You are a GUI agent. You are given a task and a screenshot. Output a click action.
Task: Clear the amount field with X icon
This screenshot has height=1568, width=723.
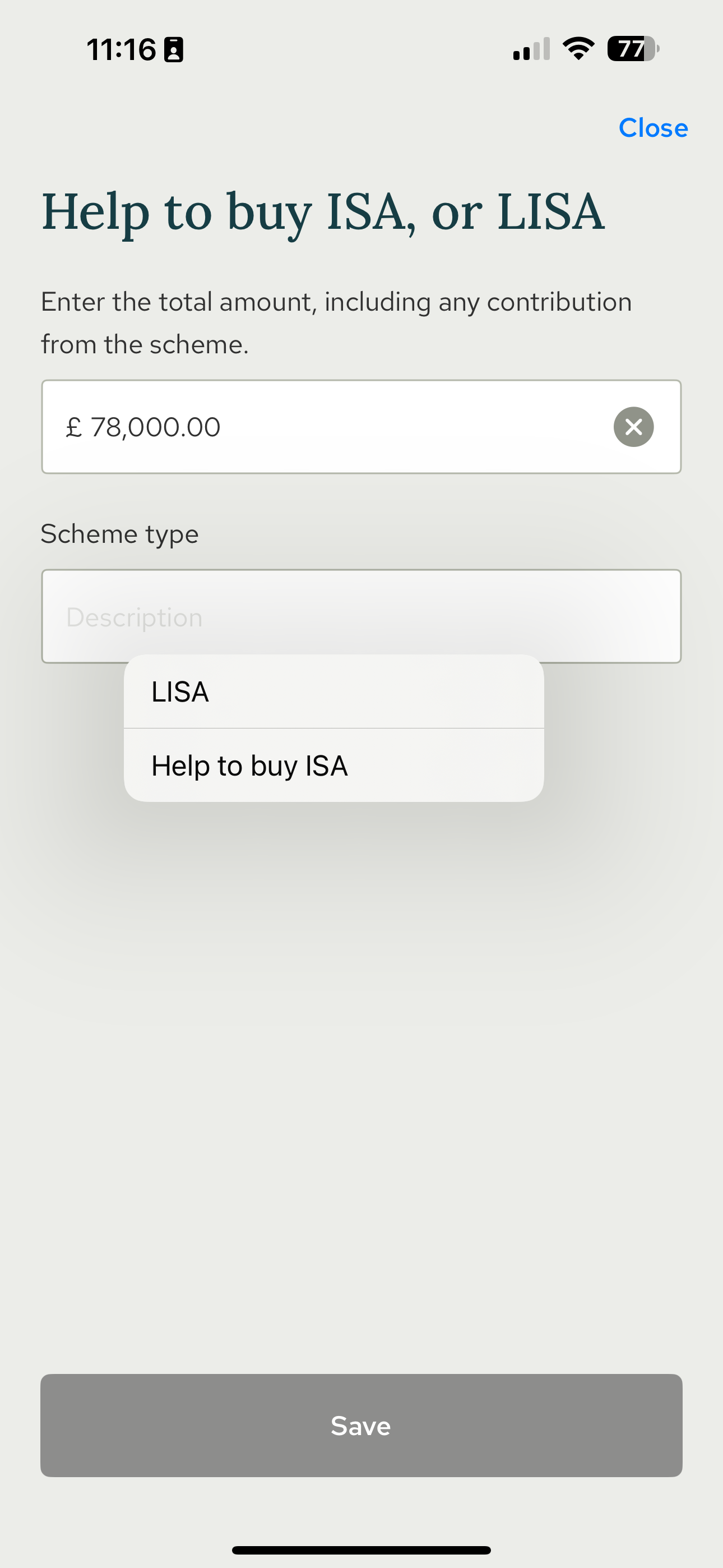click(633, 427)
